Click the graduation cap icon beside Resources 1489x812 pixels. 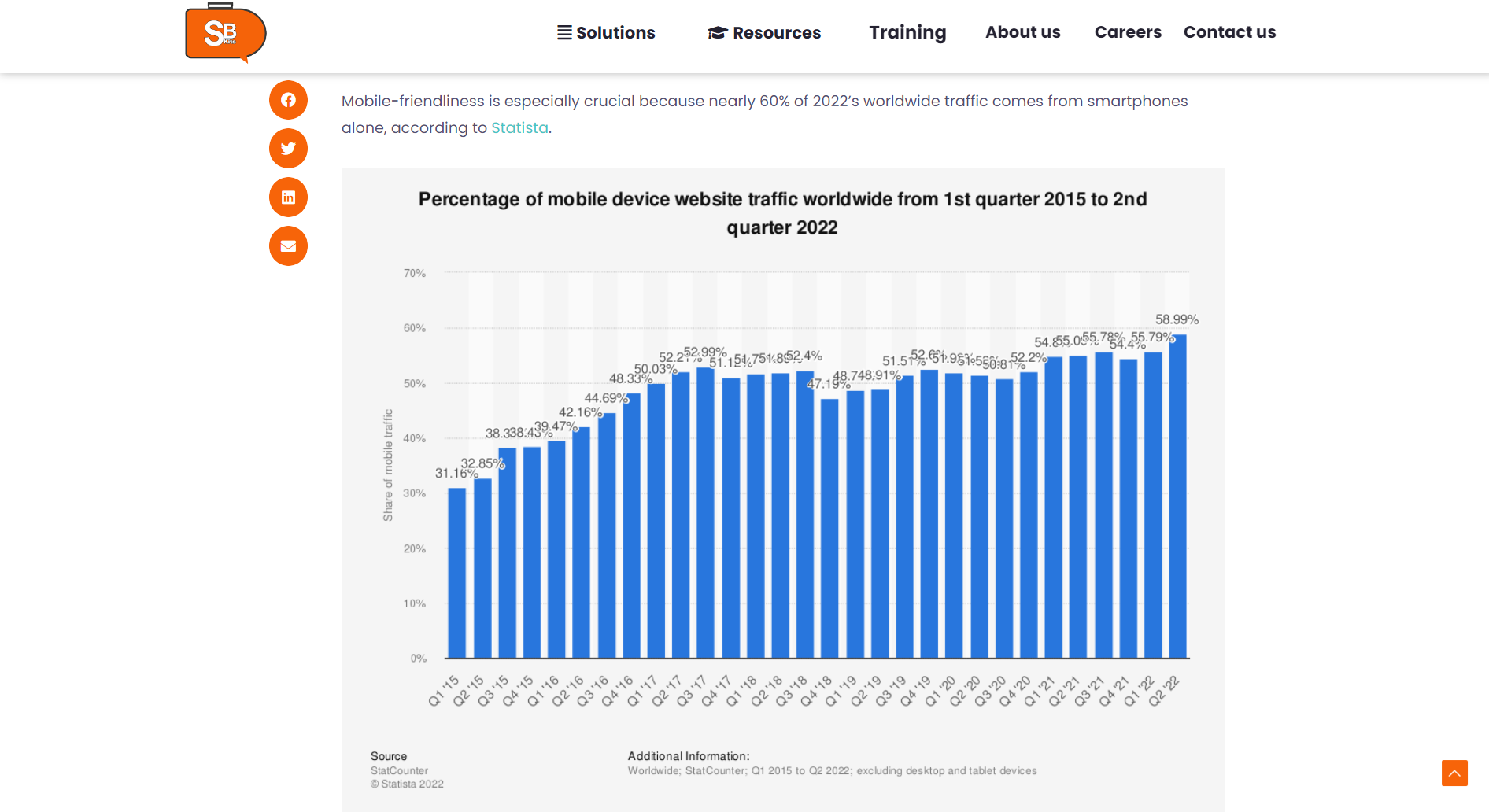(717, 32)
